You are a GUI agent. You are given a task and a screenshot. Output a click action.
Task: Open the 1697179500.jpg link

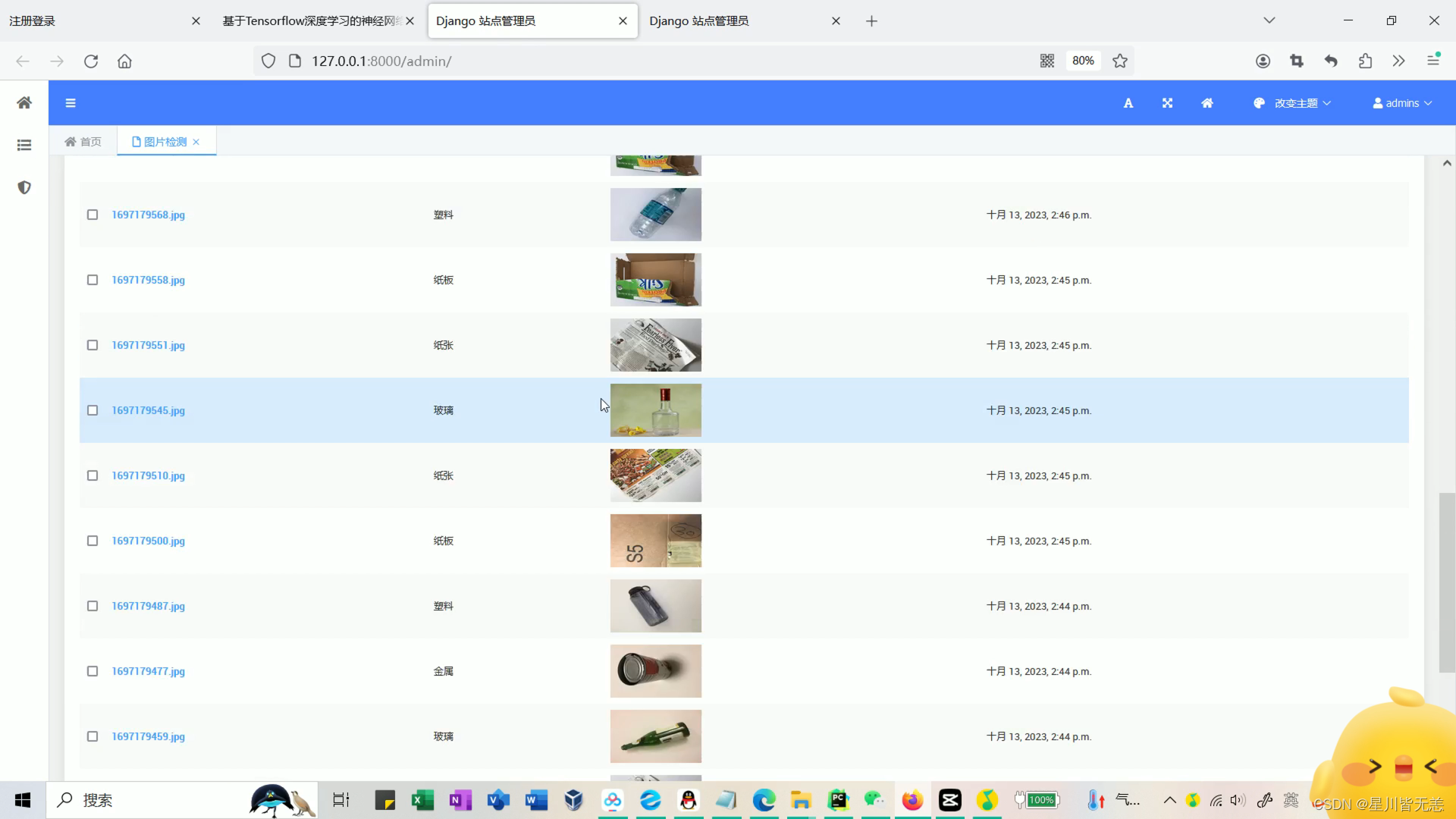point(148,541)
